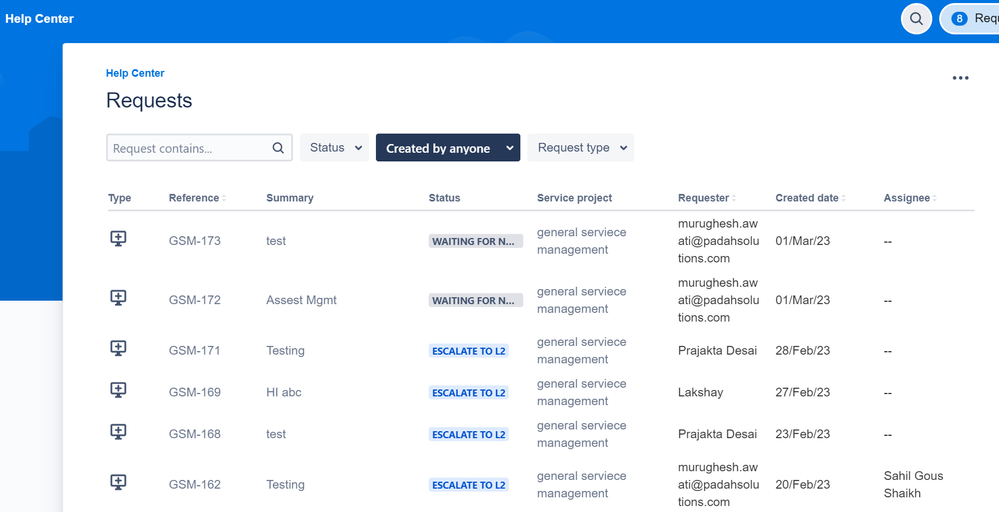
Task: Click request type icon for GSM-162
Action: click(119, 482)
